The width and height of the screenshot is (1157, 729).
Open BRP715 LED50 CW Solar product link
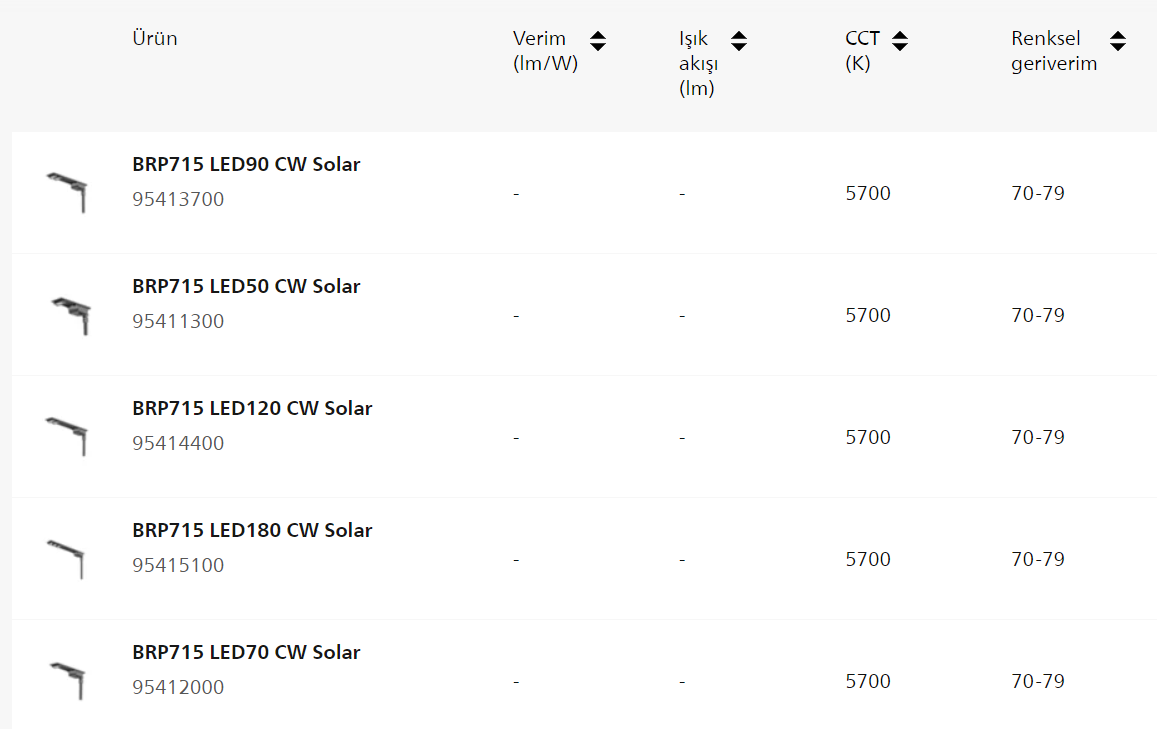246,286
